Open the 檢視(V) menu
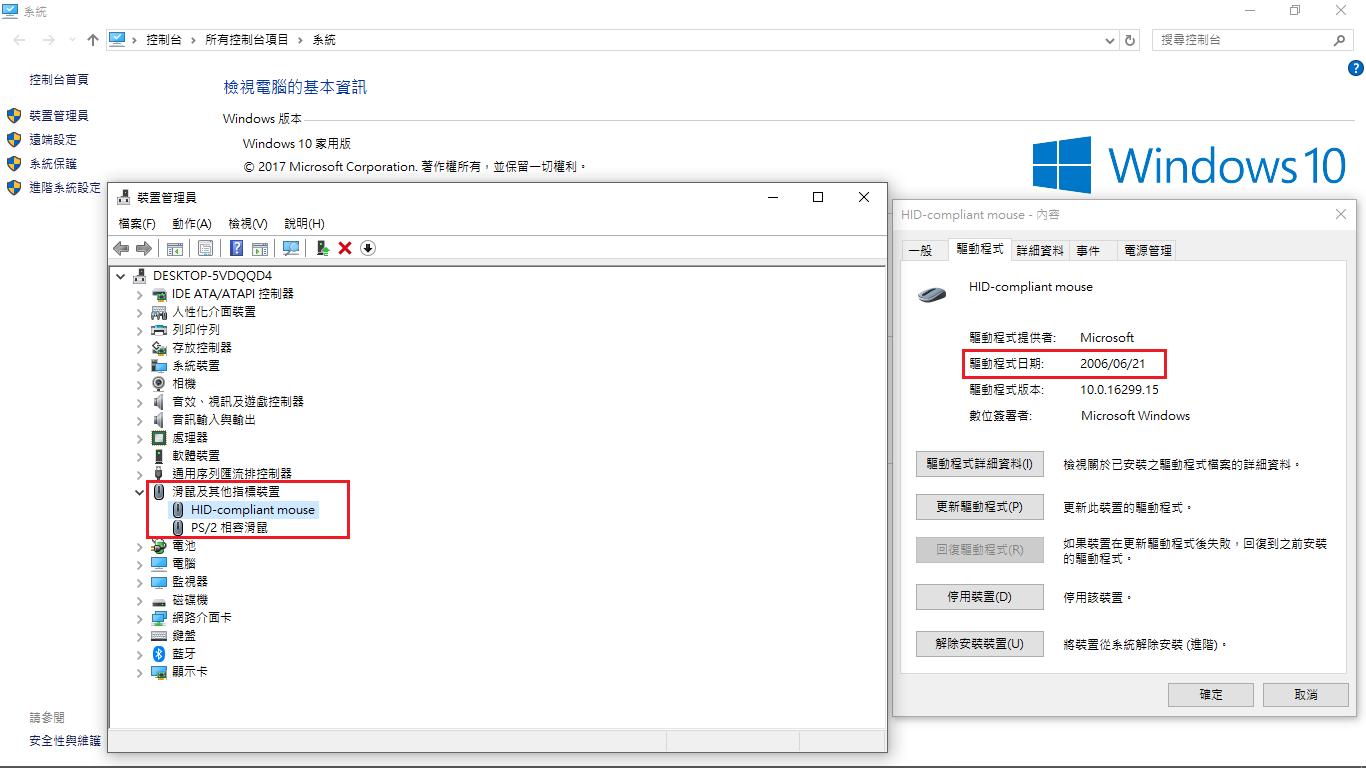The width and height of the screenshot is (1366, 768). click(248, 224)
